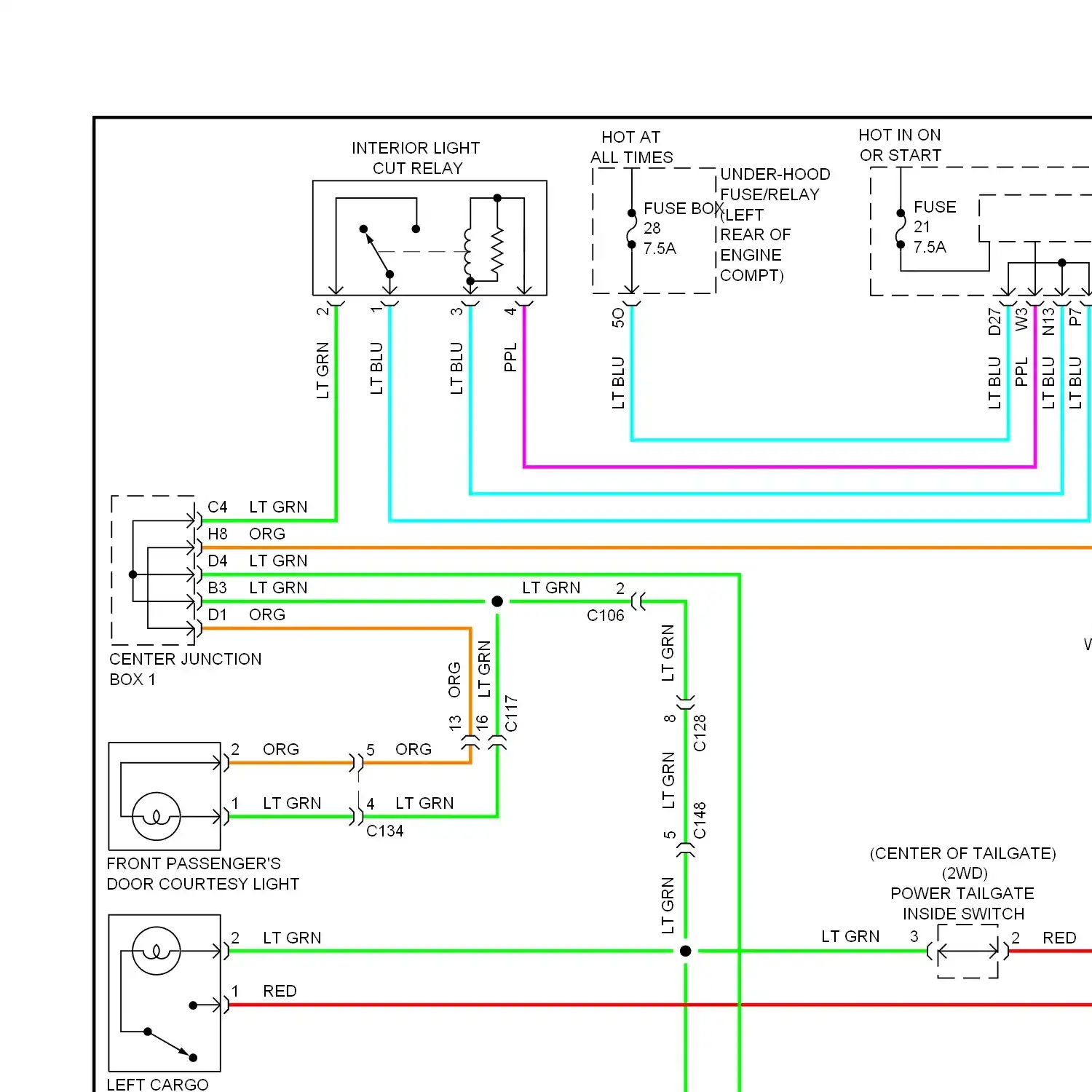Screen dimensions: 1092x1092
Task: Click the C148 connector label
Action: (x=700, y=820)
